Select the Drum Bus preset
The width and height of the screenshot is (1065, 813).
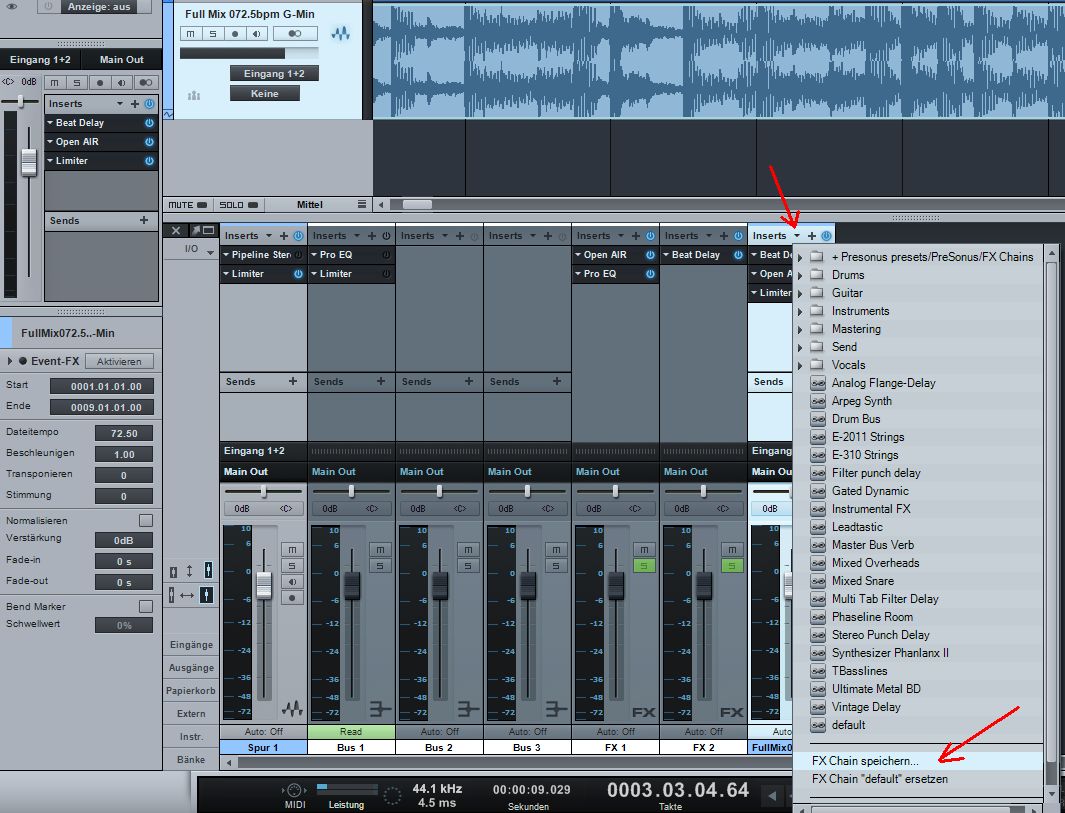pyautogui.click(x=855, y=419)
